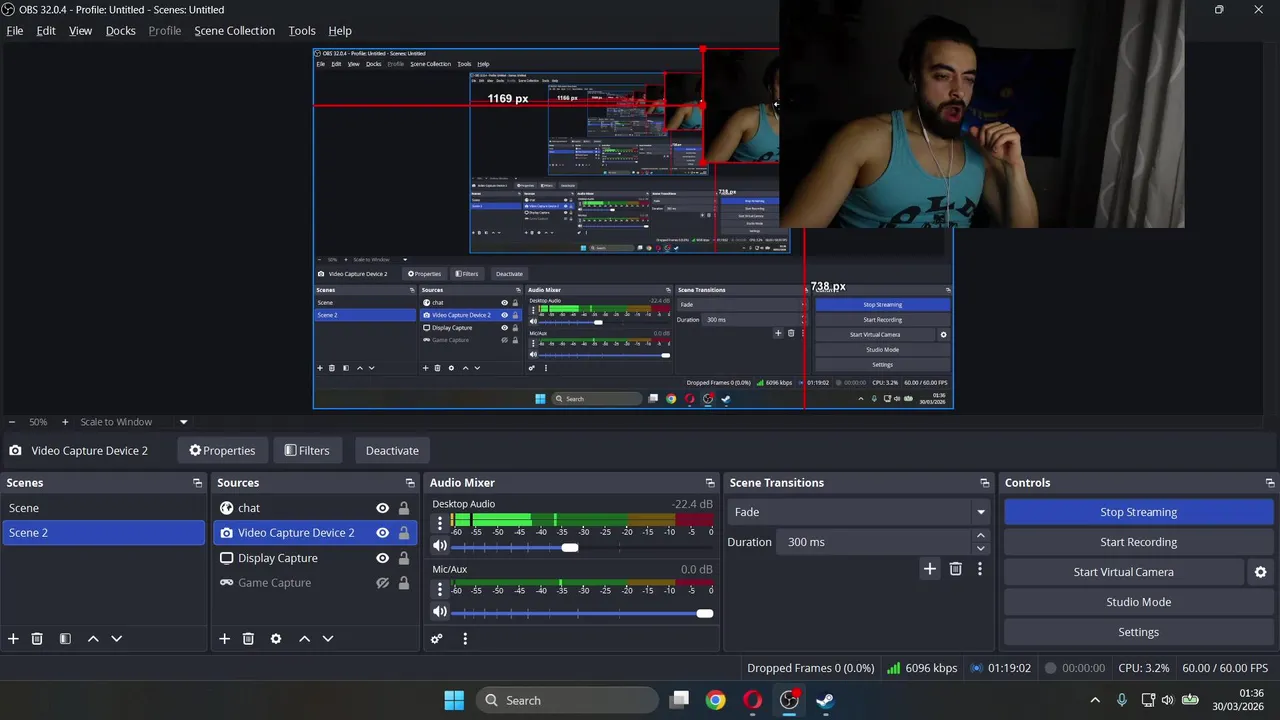Viewport: 1280px width, 720px height.
Task: Show the Game Capture source eye icon
Action: pos(382,583)
